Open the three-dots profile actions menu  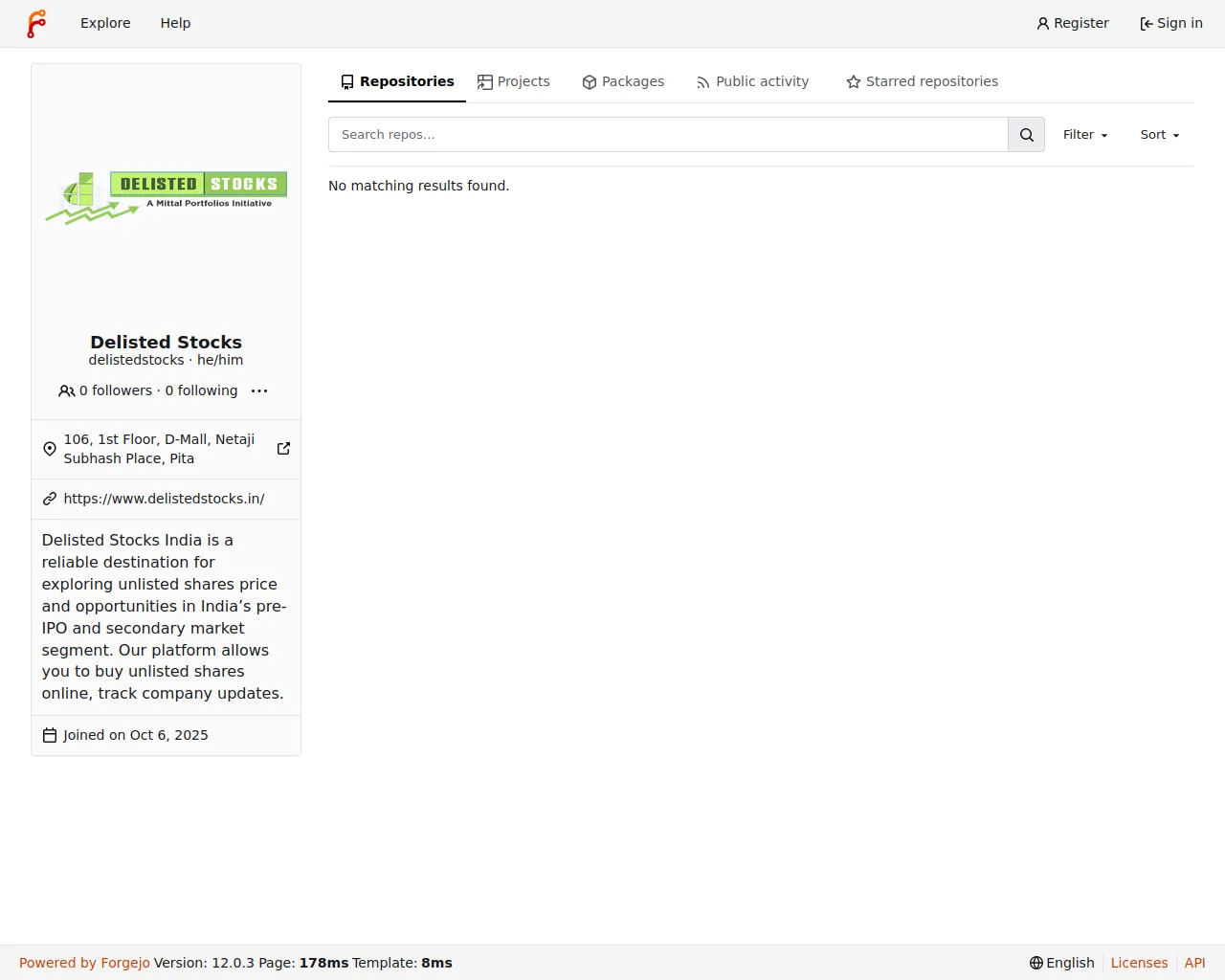point(259,390)
